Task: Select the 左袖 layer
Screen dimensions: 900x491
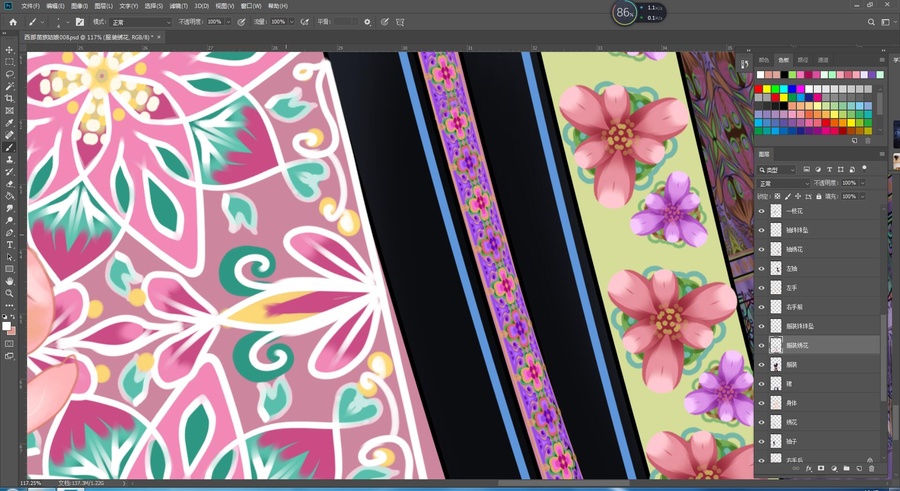Action: (x=818, y=268)
